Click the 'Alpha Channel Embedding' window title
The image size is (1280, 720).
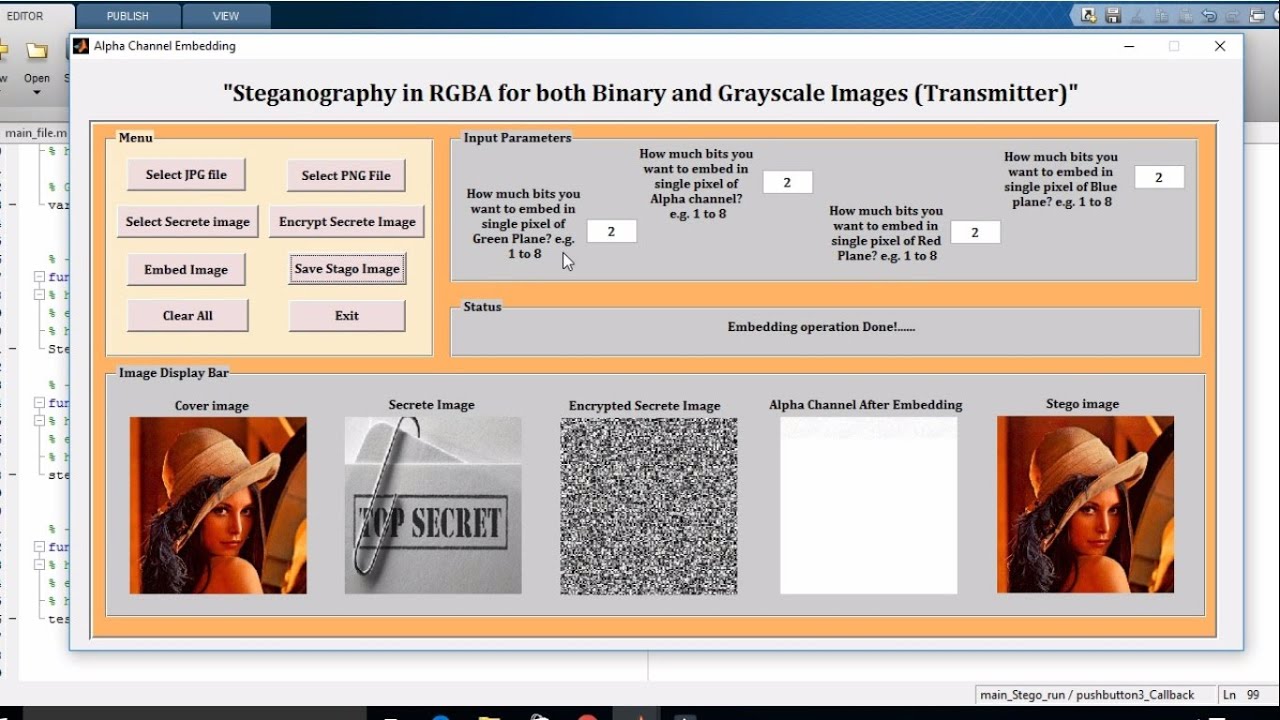[165, 46]
